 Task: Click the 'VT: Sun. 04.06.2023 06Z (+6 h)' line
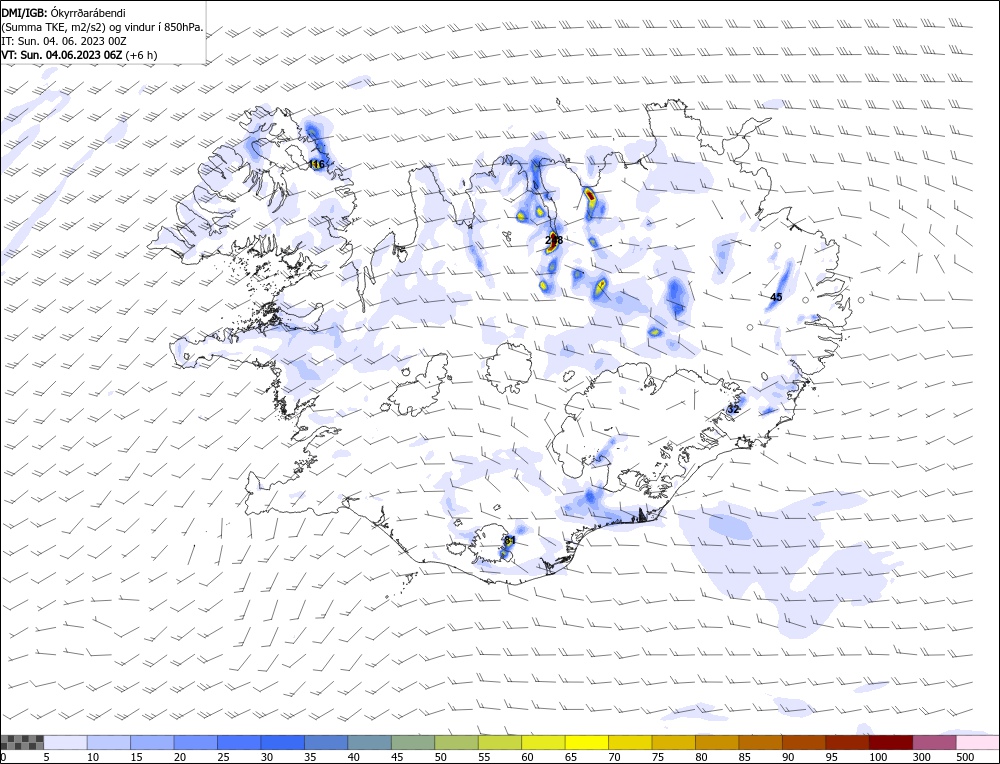pos(80,55)
